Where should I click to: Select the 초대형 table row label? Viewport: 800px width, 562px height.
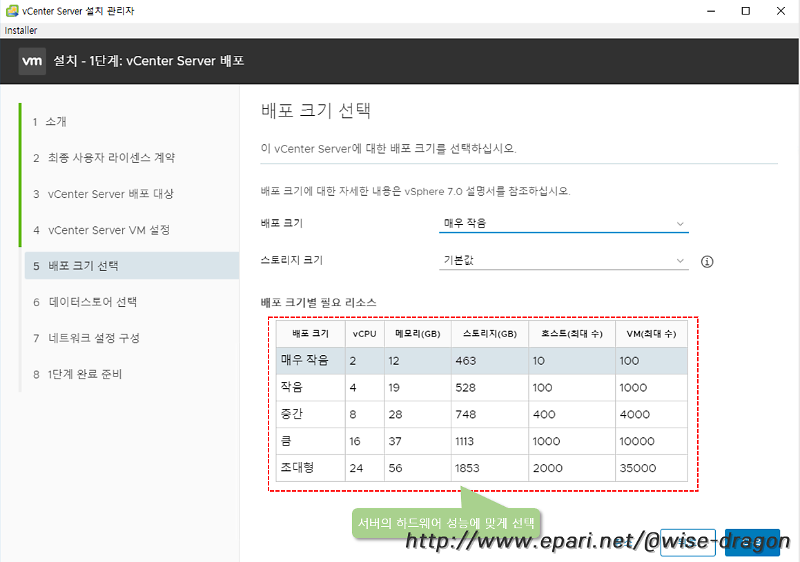coord(297,467)
